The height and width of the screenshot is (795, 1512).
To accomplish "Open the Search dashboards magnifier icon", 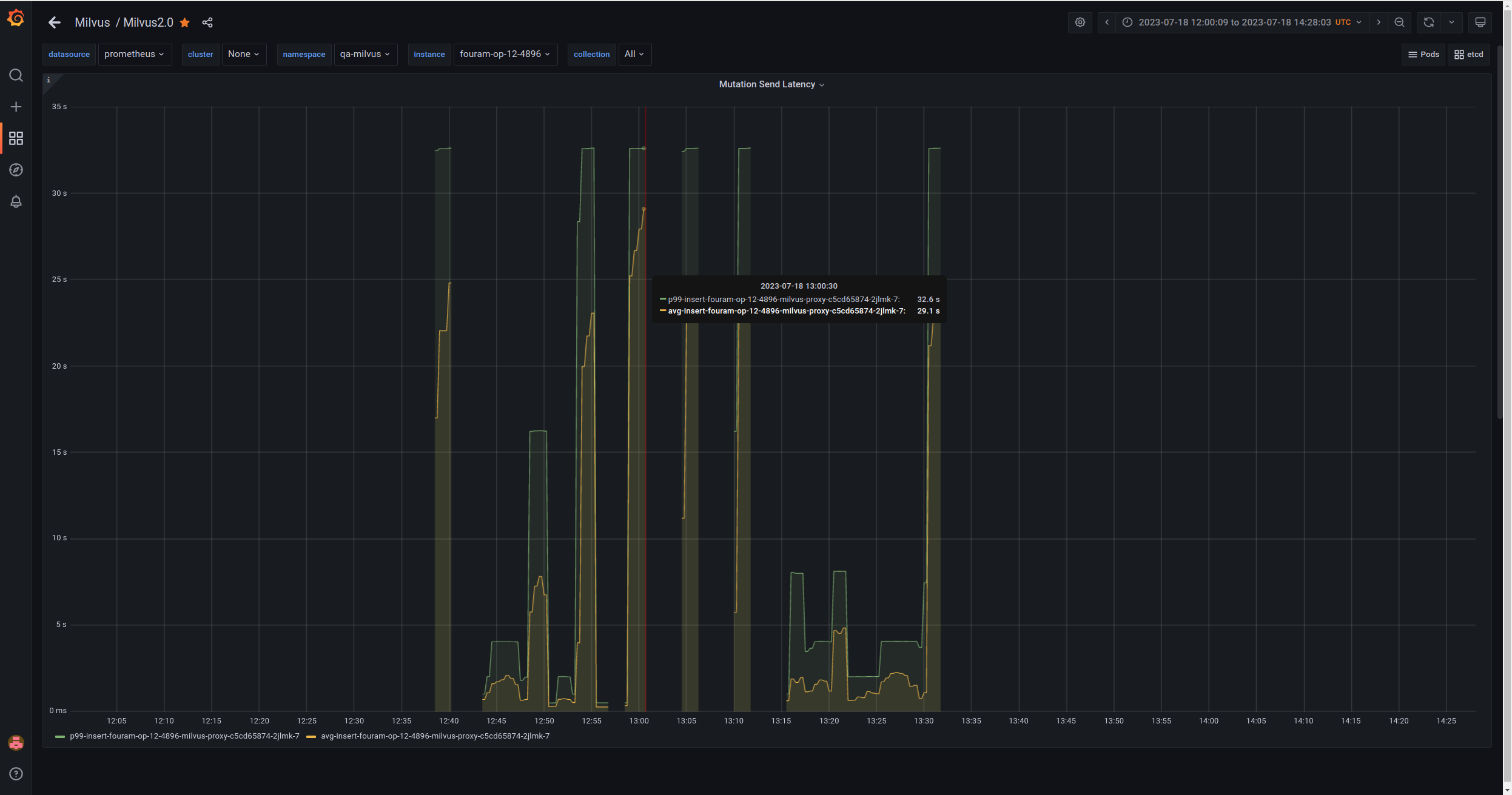I will click(x=16, y=75).
